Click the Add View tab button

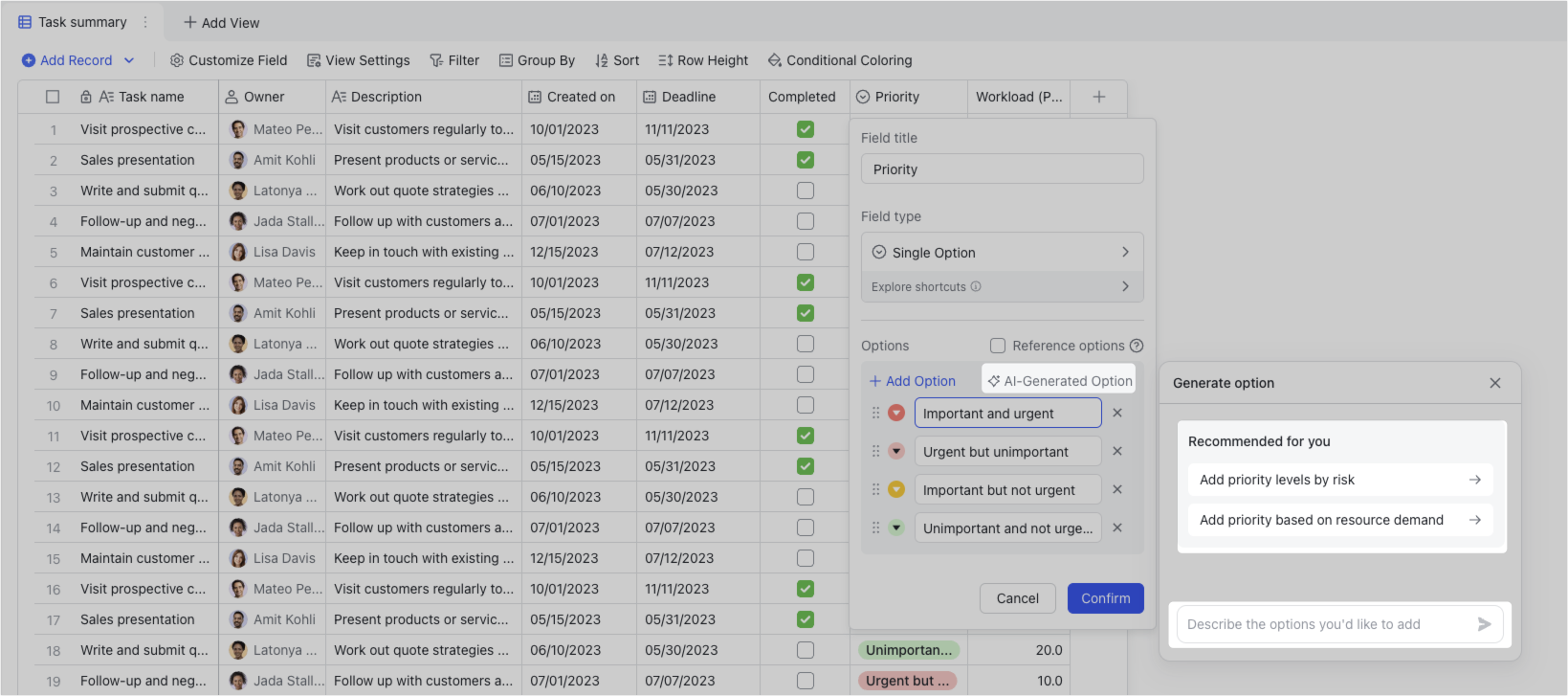(x=221, y=22)
